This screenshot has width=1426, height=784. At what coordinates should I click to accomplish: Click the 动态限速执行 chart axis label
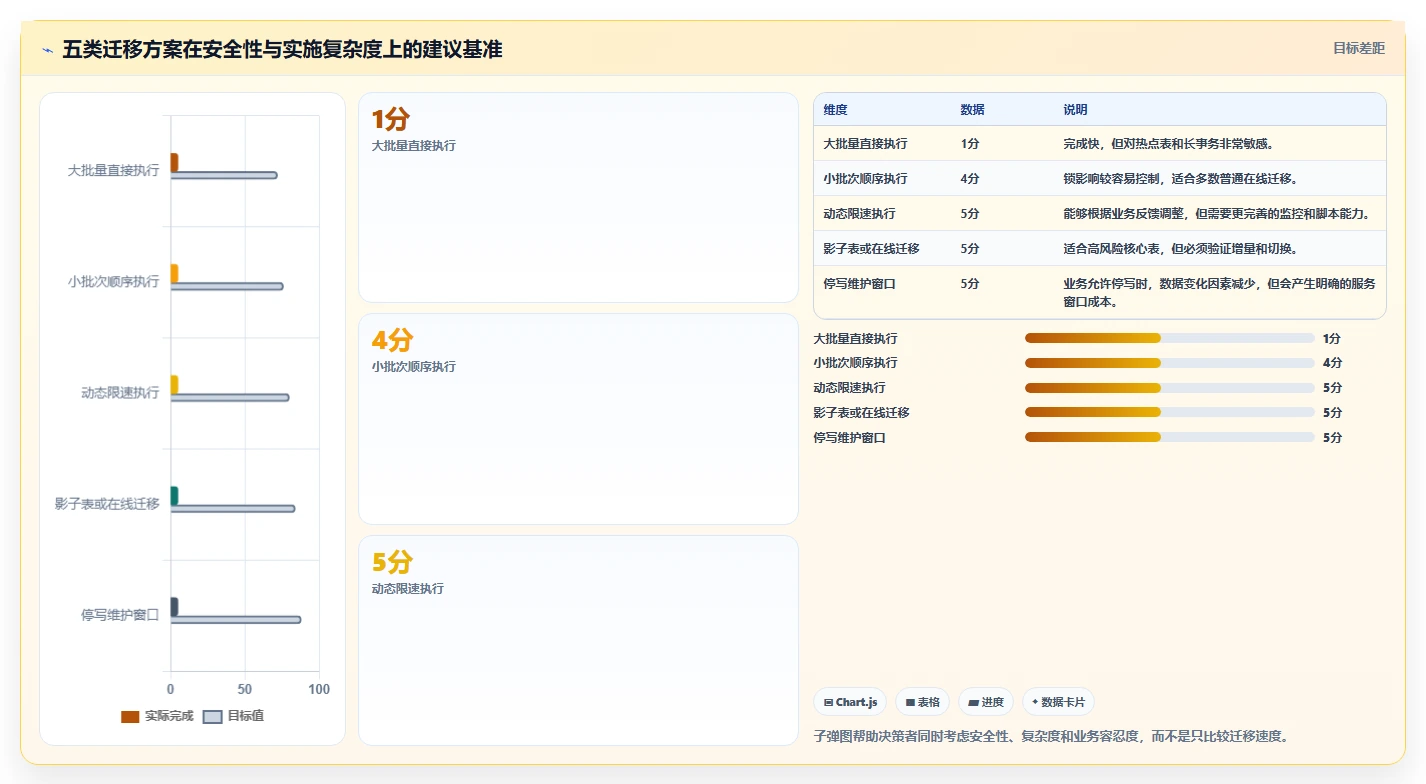point(120,392)
